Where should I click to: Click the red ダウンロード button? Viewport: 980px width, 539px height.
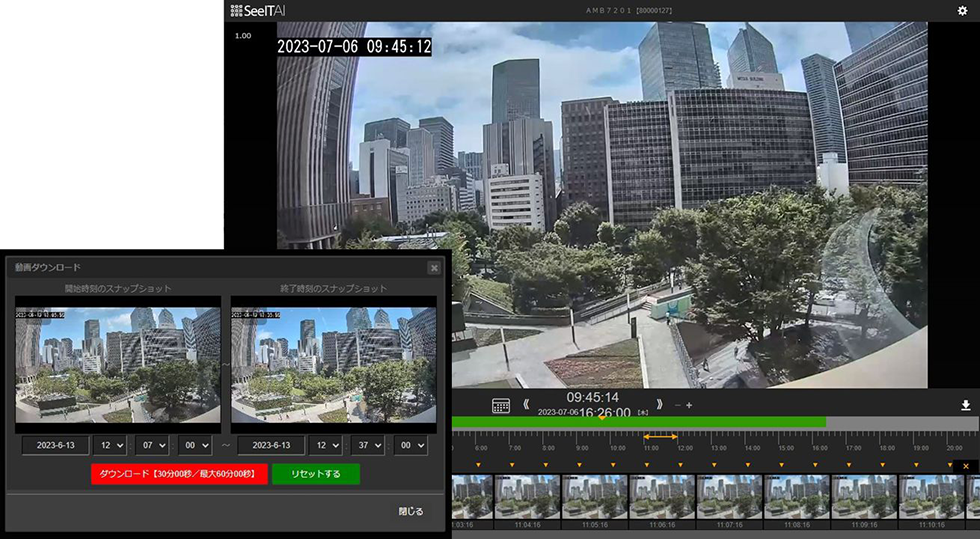pyautogui.click(x=179, y=474)
